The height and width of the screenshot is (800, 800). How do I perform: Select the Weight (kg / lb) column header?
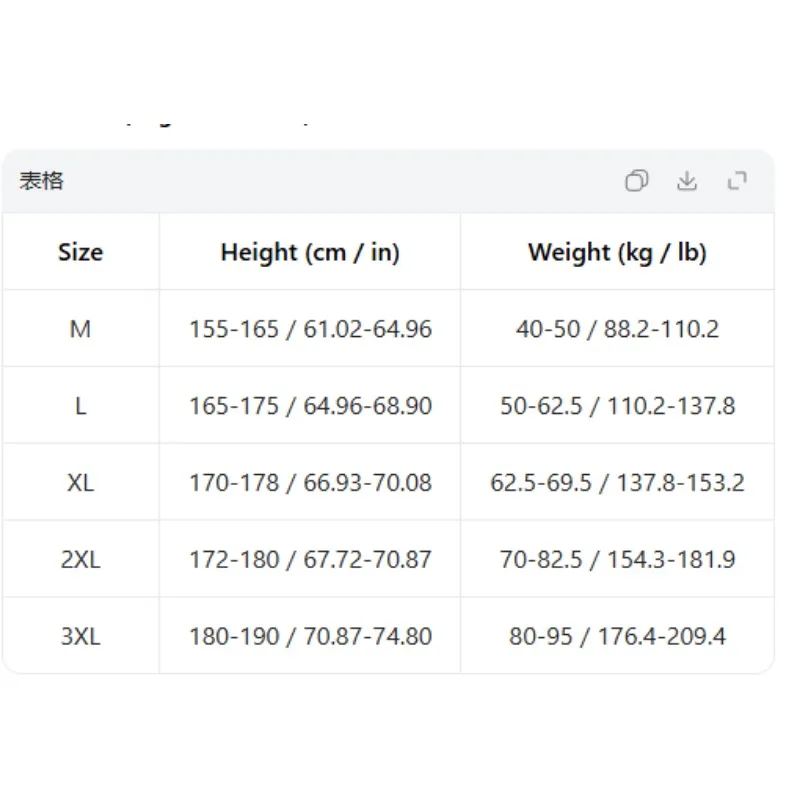617,253
